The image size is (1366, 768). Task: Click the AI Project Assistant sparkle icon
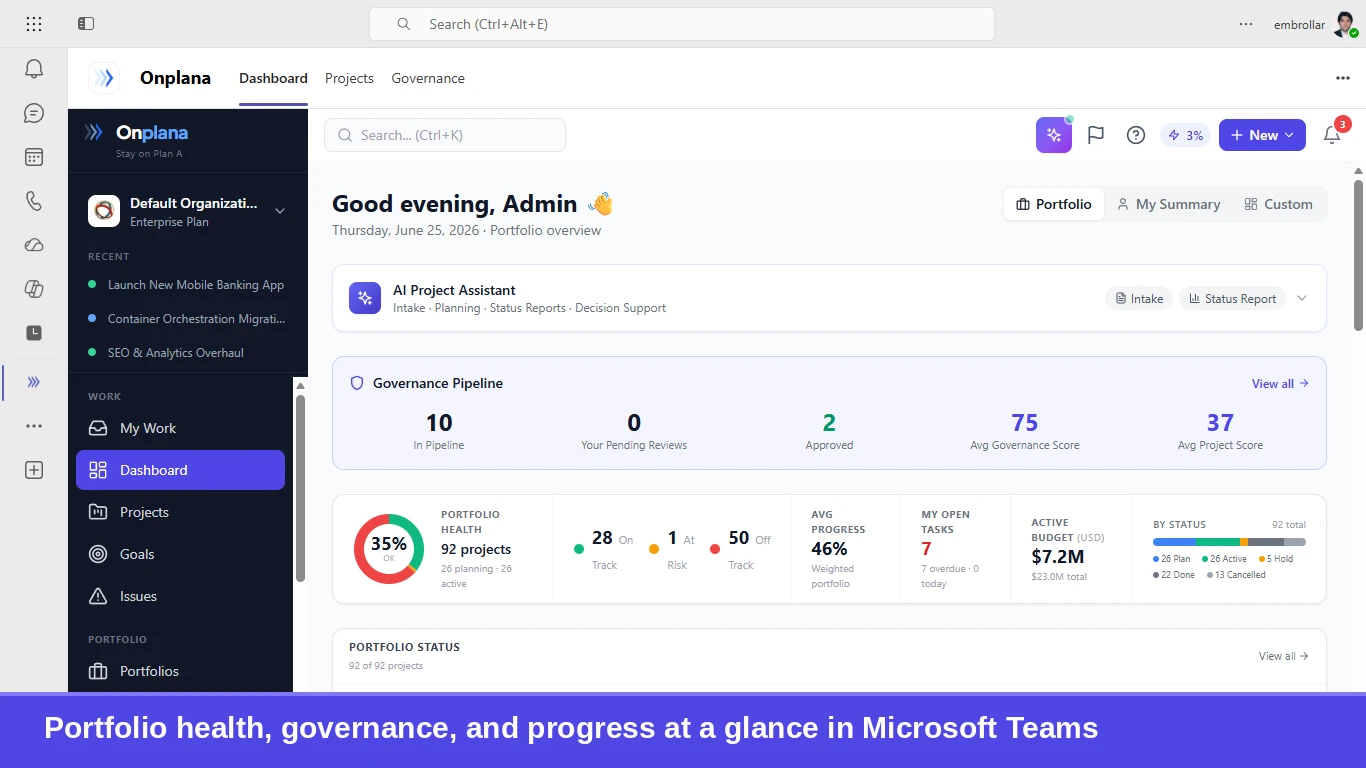[x=365, y=298]
